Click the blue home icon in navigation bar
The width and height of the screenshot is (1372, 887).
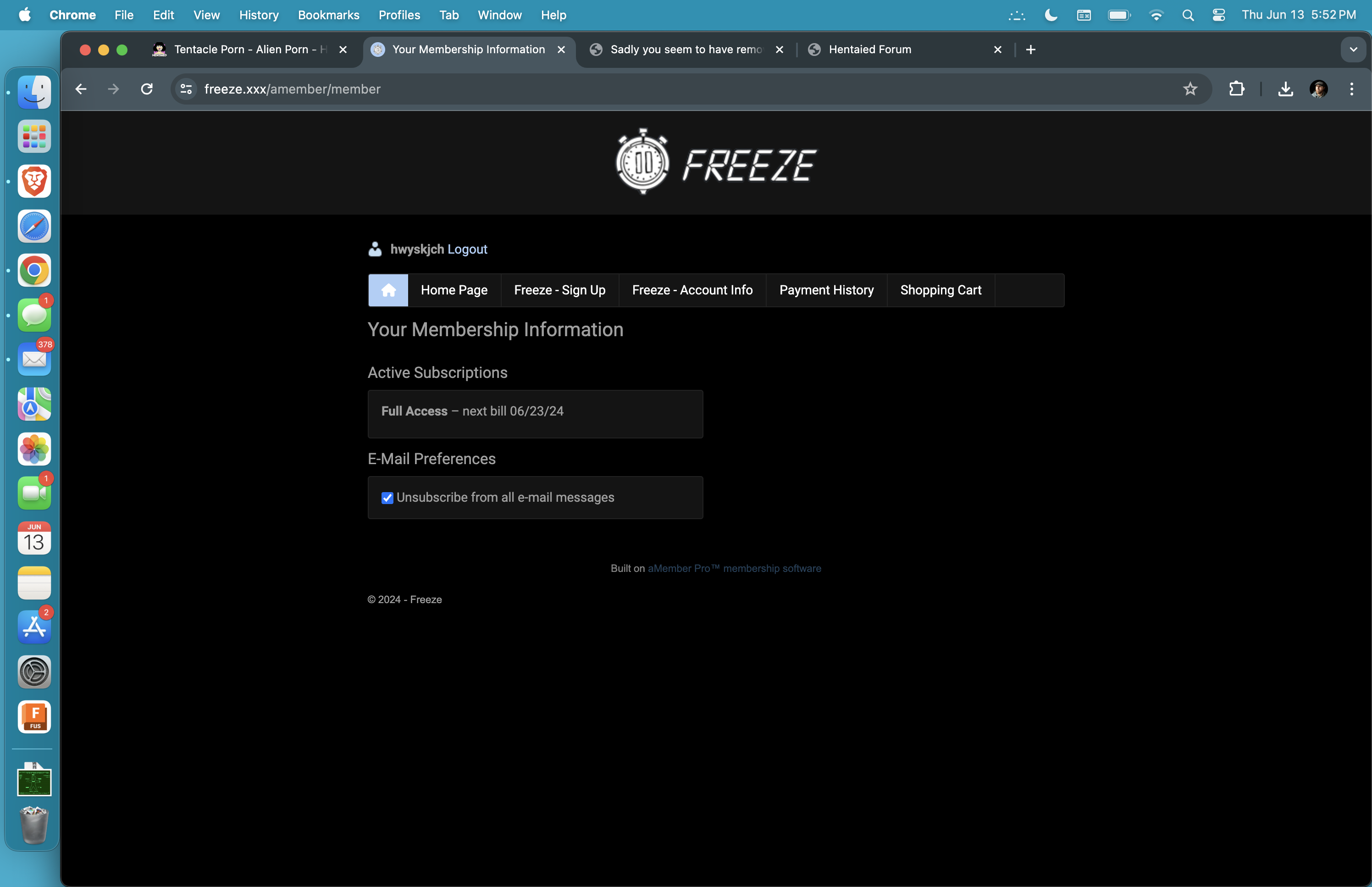click(388, 290)
